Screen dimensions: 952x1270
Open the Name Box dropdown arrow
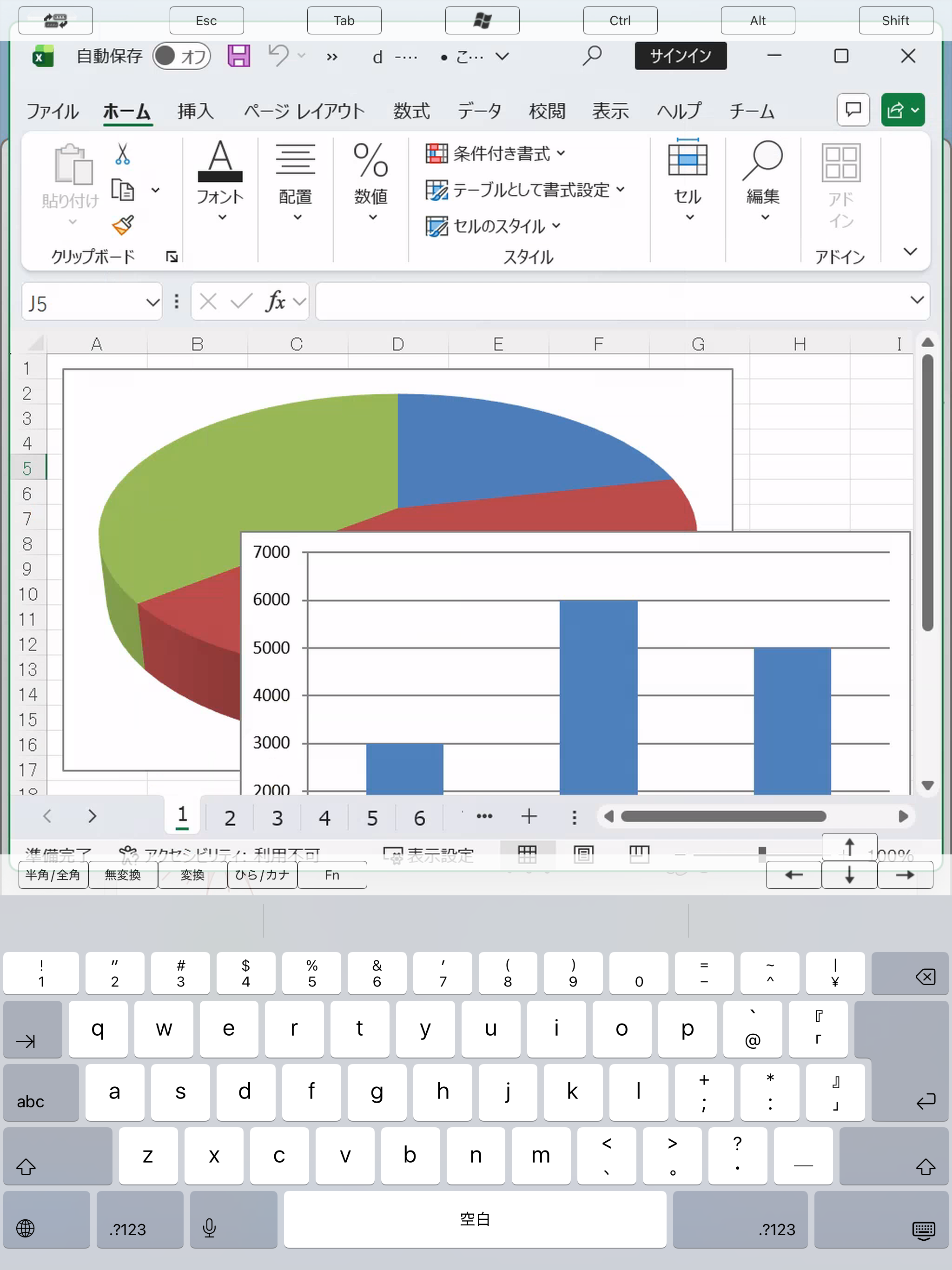[x=152, y=302]
